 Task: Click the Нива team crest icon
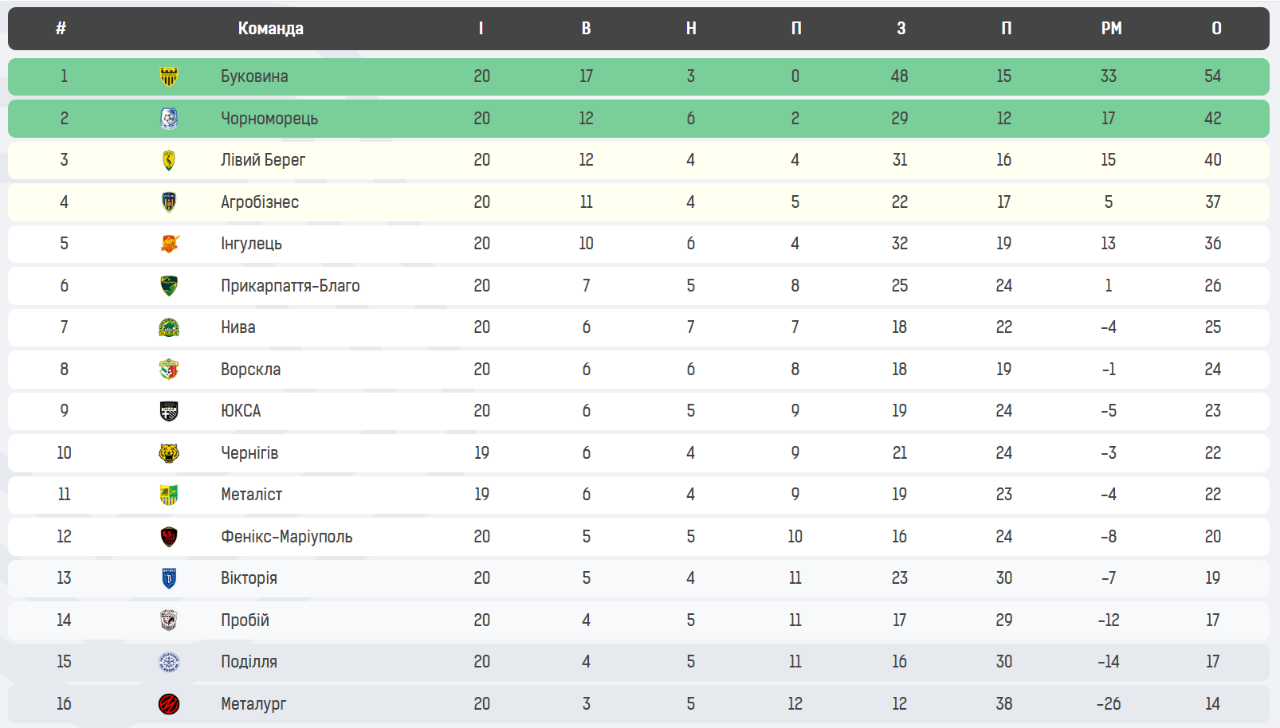point(169,328)
